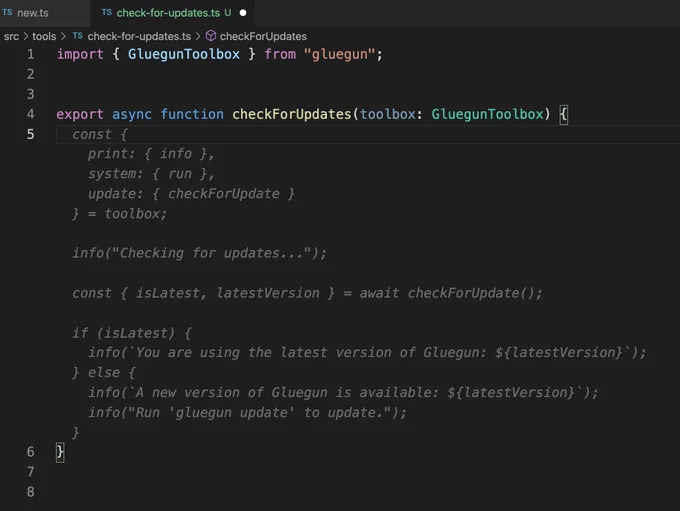Click the function keyword on line 4

pyautogui.click(x=192, y=114)
